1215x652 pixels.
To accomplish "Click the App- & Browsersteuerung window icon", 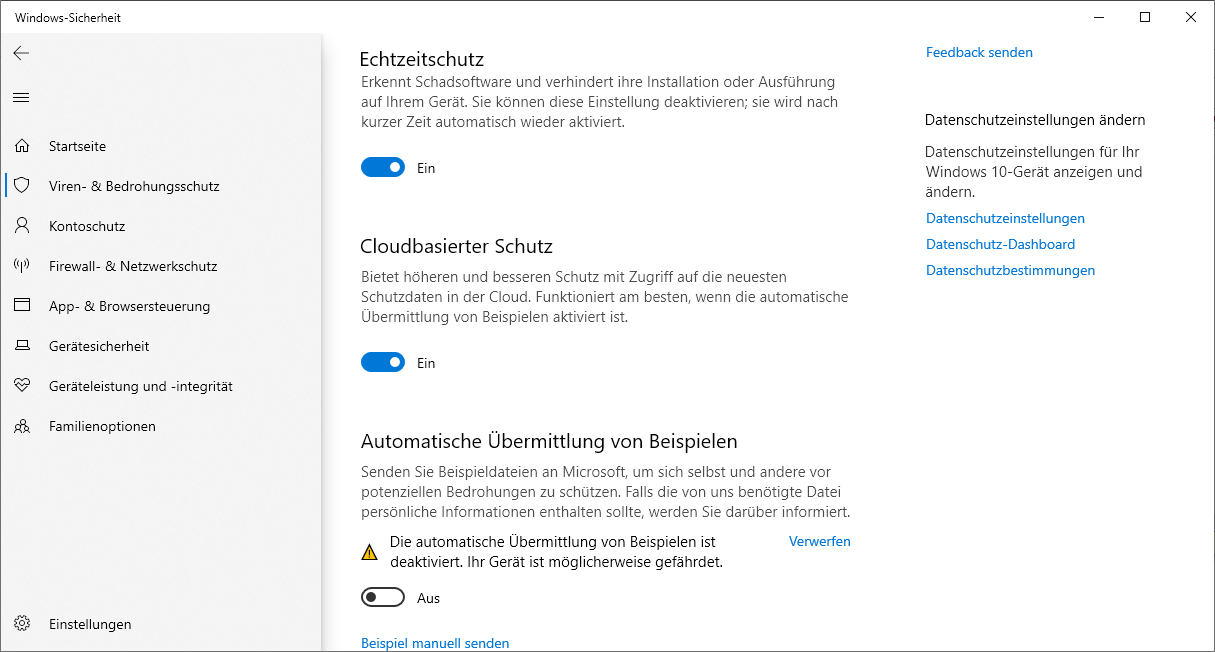I will point(22,306).
